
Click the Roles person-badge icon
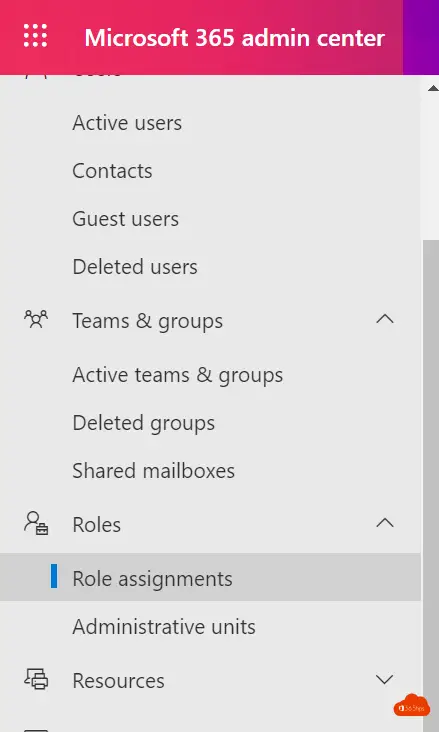pos(36,523)
